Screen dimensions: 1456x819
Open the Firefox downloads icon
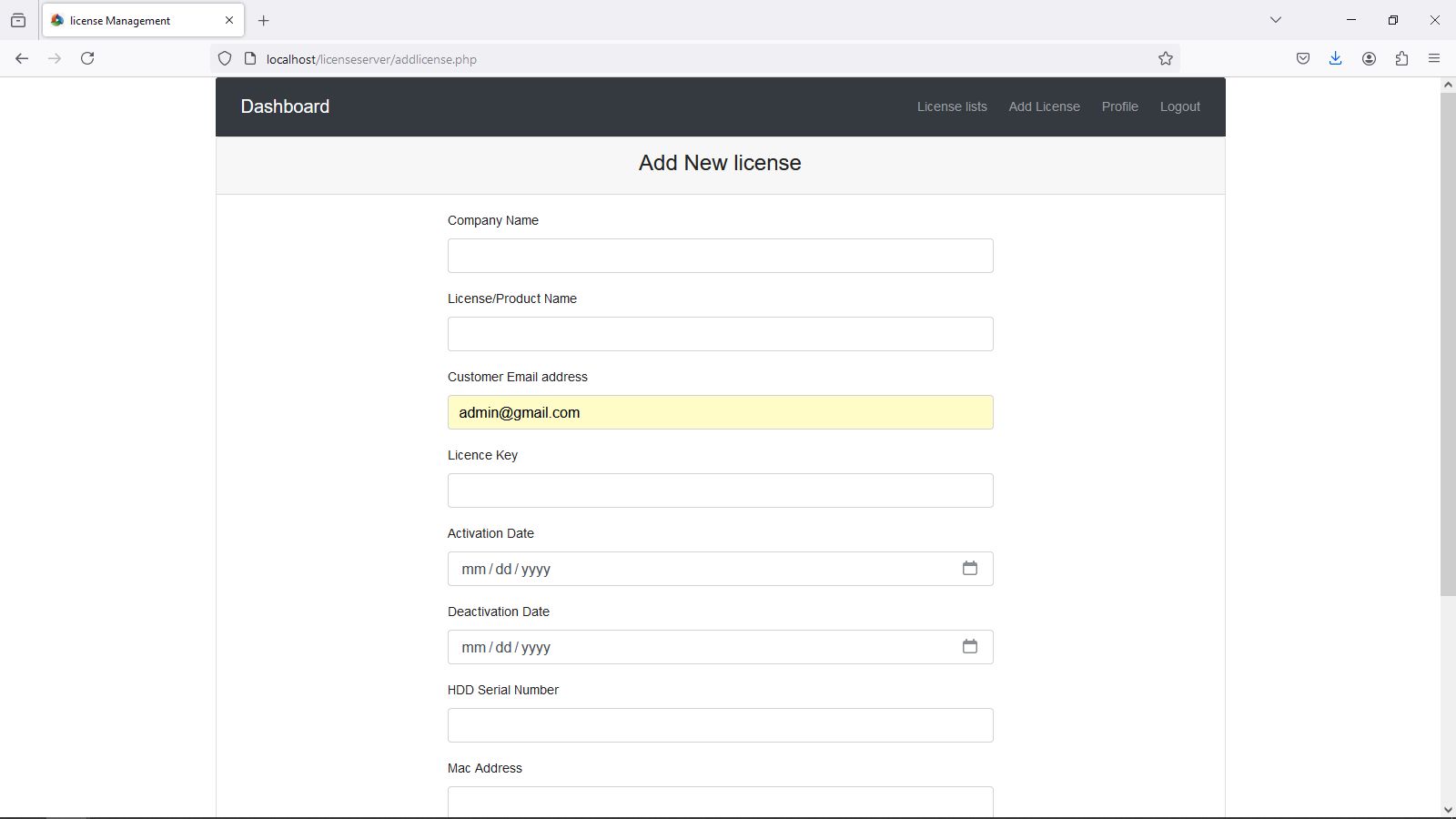pos(1335,58)
